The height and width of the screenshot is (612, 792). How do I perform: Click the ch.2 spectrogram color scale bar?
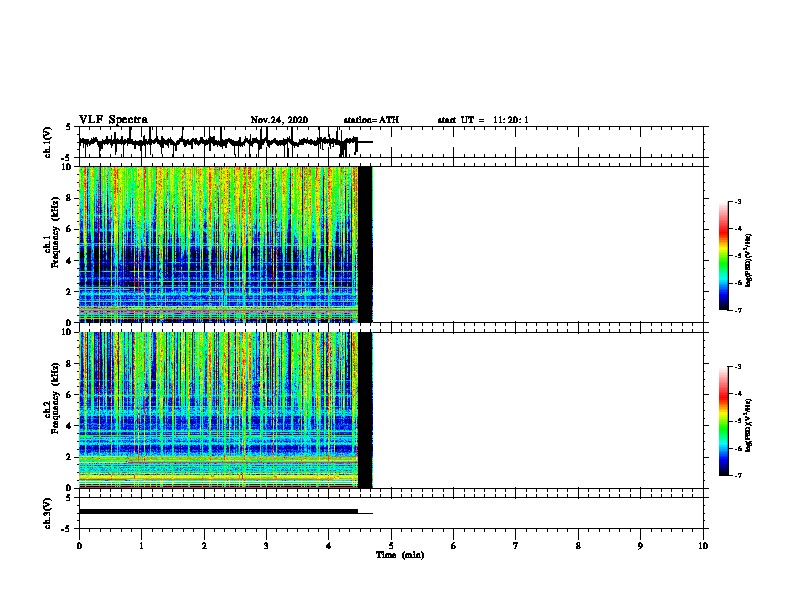724,421
